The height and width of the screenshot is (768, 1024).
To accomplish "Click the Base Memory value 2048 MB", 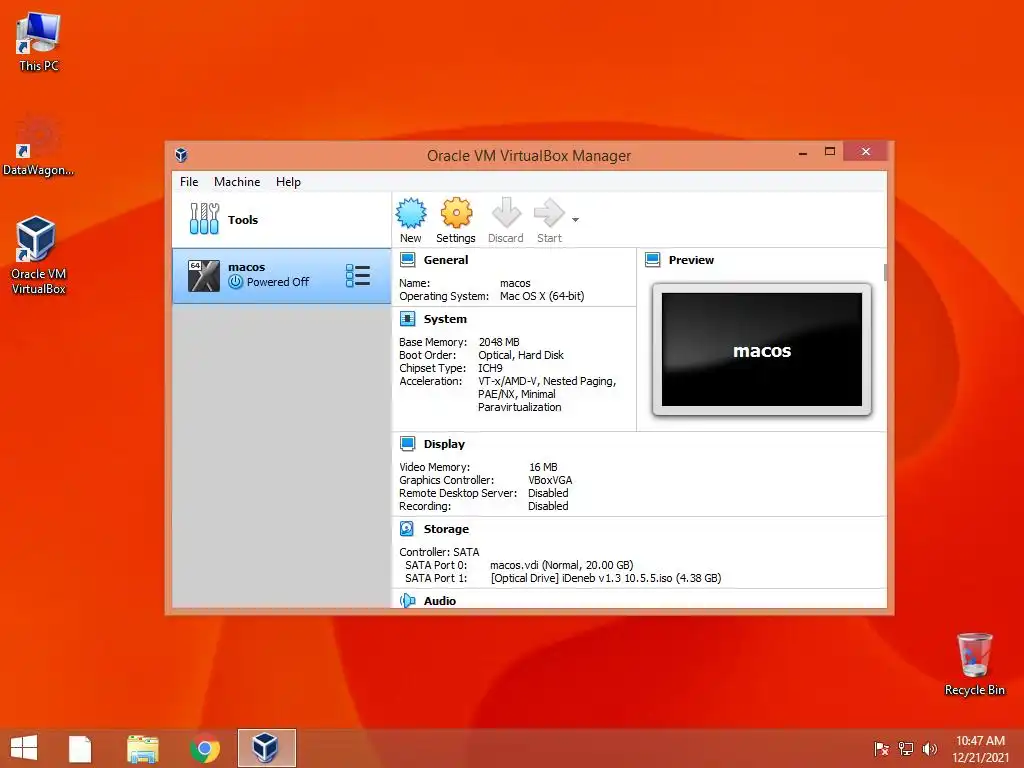I will pyautogui.click(x=499, y=342).
